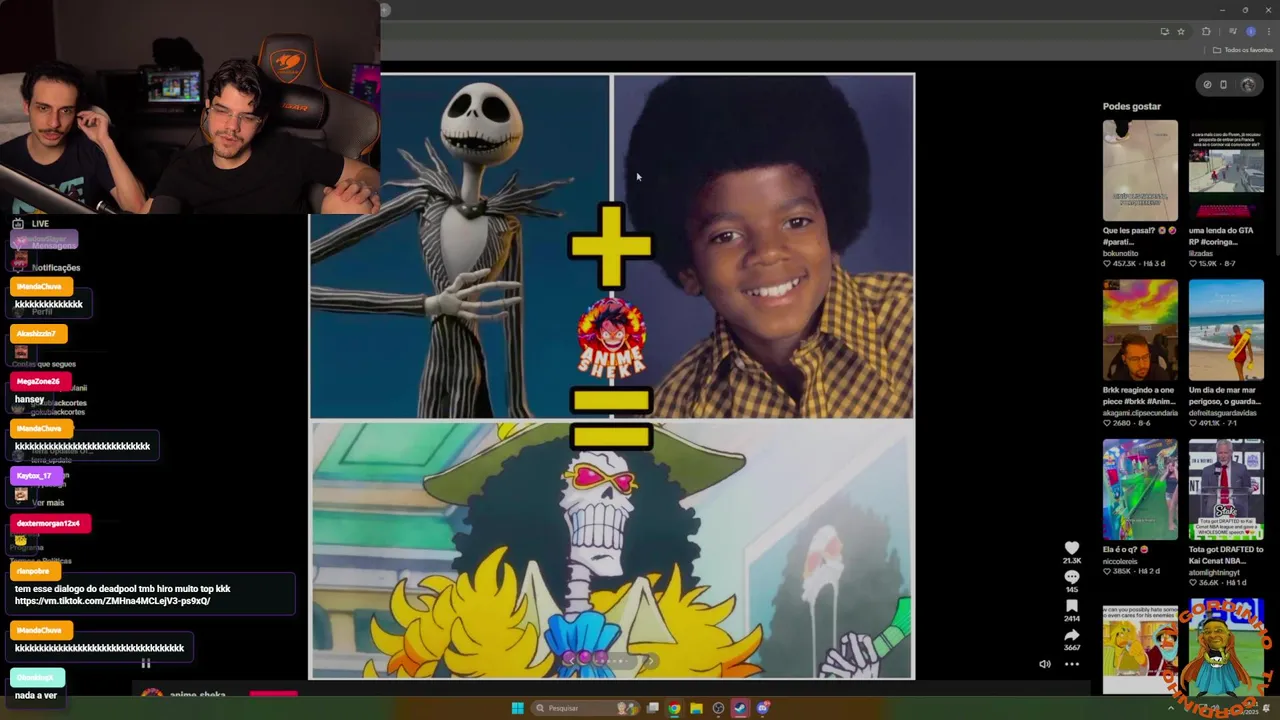Open Google Chrome from the taskbar
This screenshot has height=720, width=1280.
674,708
